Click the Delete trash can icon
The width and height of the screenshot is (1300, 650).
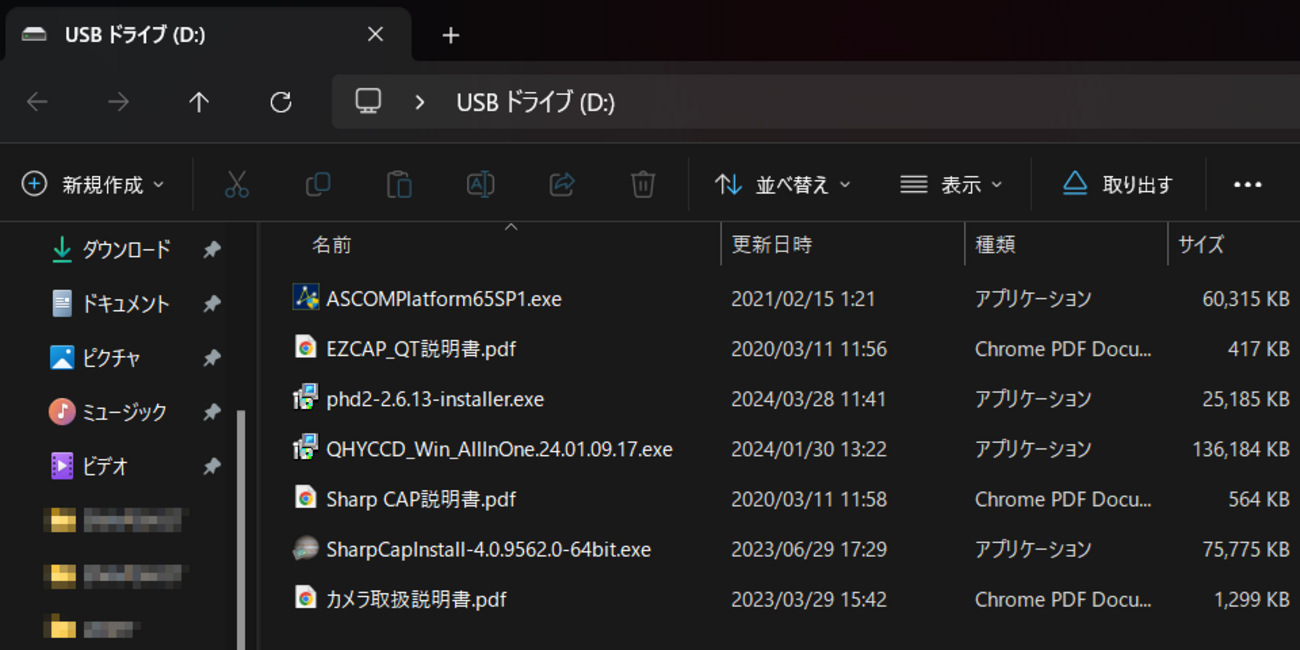(643, 185)
